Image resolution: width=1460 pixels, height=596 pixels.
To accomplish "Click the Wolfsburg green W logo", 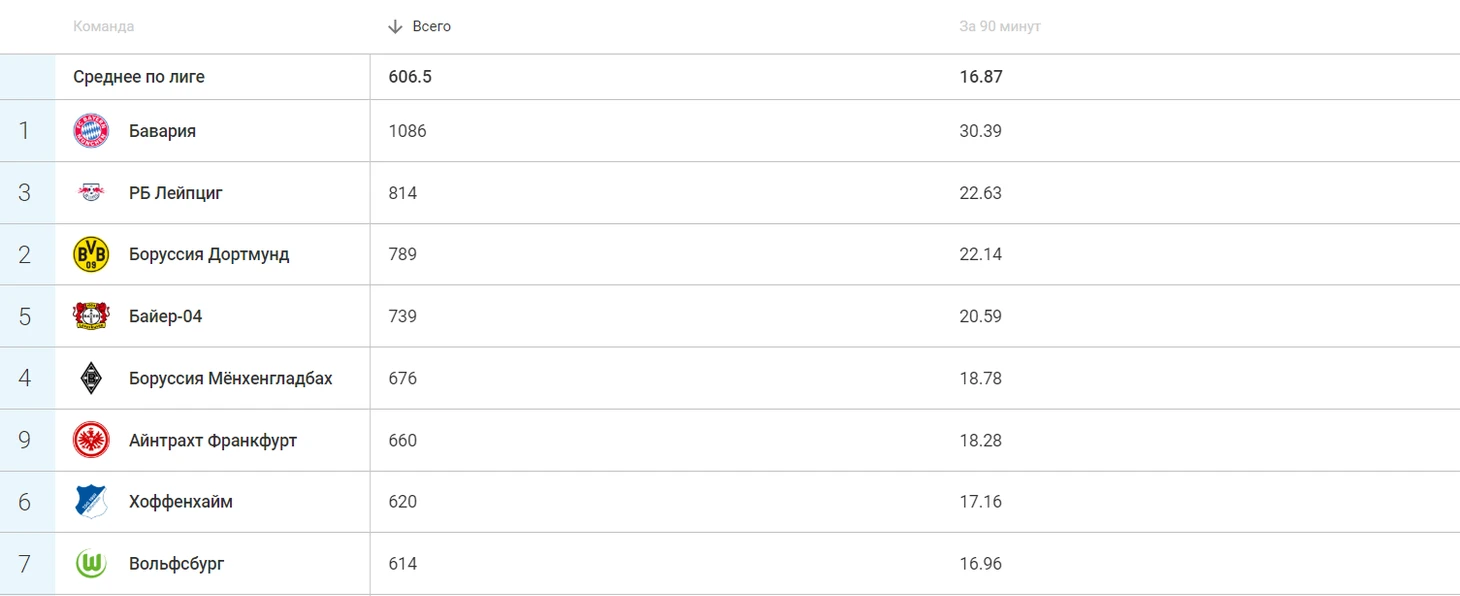I will click(91, 564).
